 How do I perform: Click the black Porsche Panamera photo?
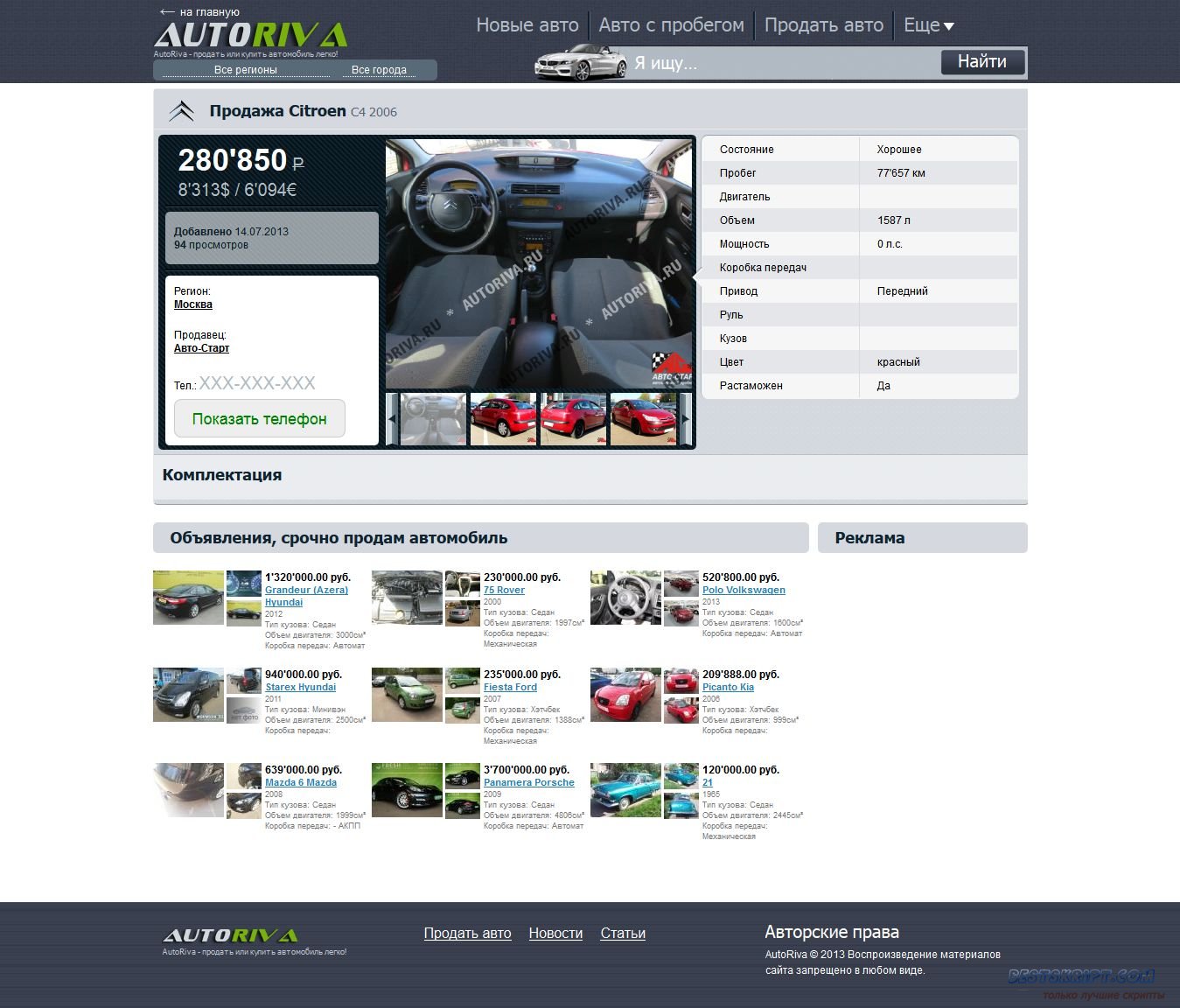(407, 790)
